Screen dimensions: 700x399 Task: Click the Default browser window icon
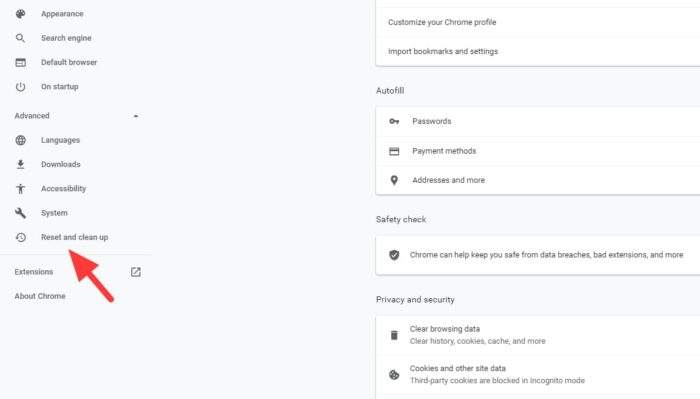click(21, 62)
